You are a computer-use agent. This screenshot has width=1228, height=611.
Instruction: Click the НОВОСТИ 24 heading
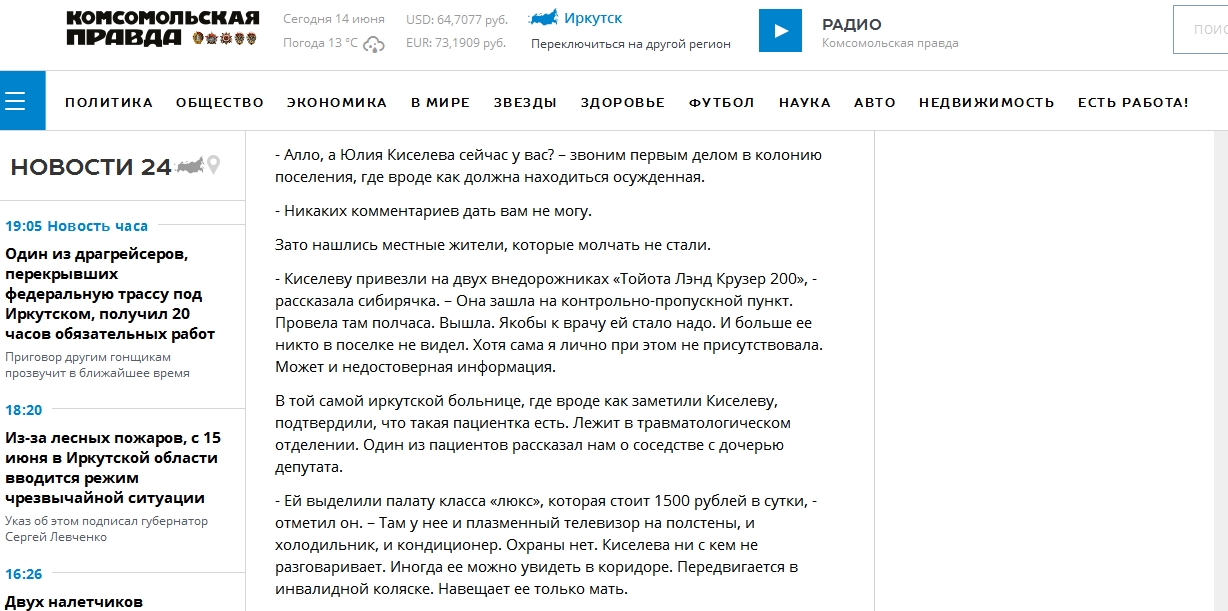point(91,167)
